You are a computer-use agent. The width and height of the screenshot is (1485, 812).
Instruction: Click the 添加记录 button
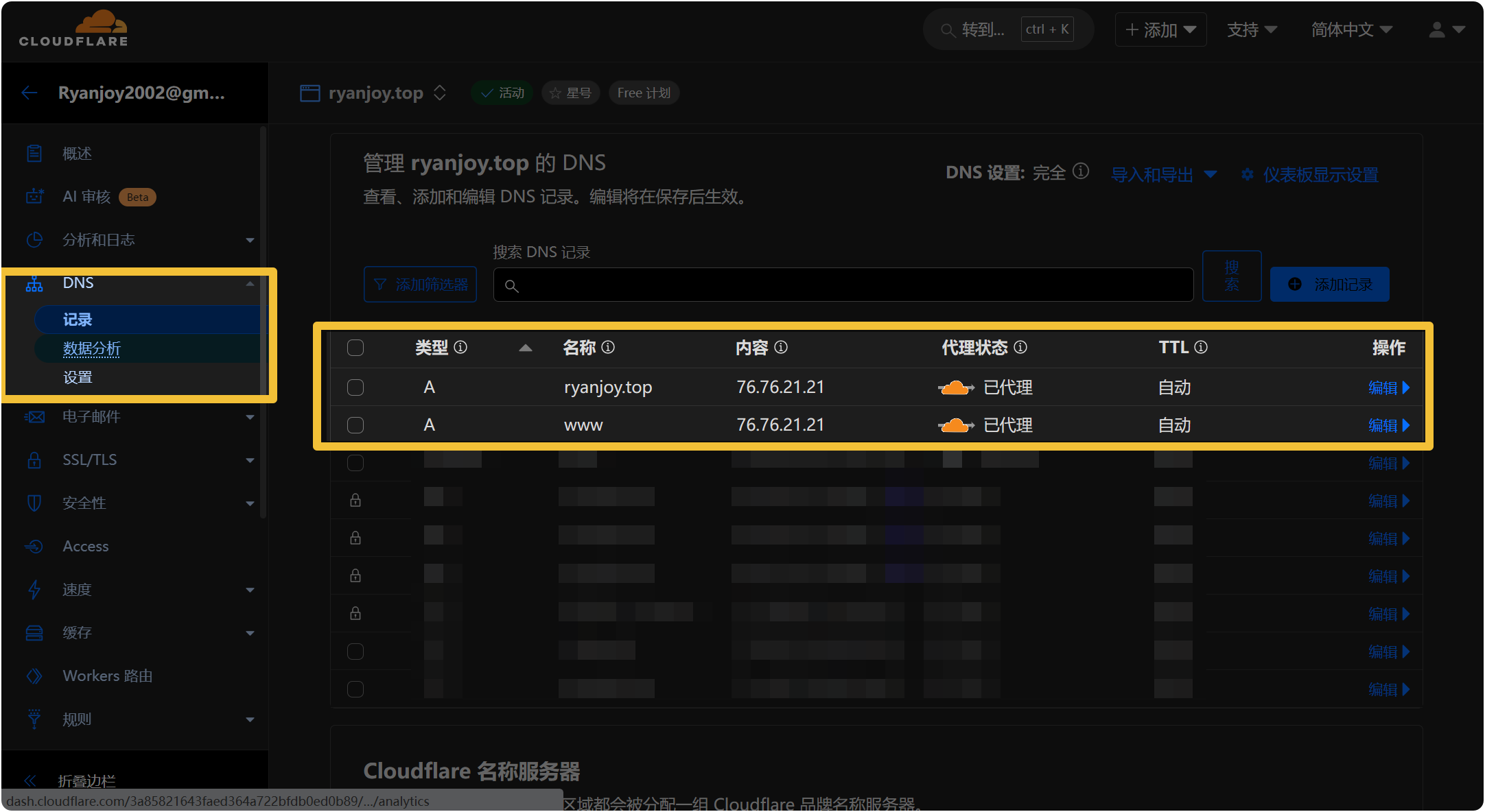1329,284
